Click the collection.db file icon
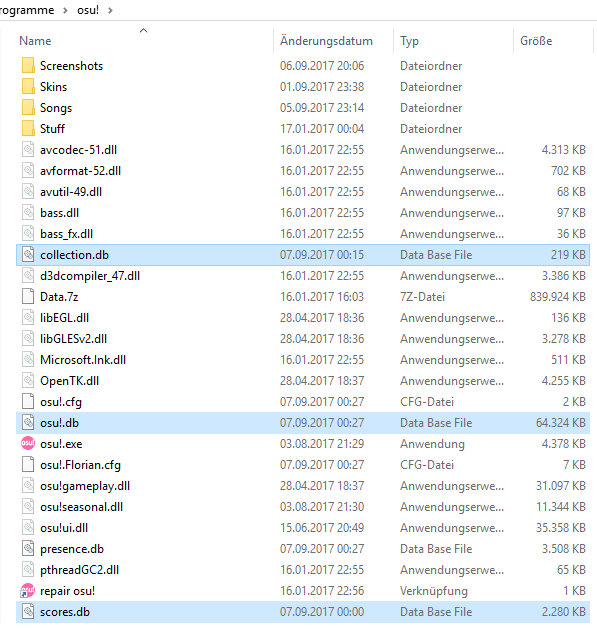The height and width of the screenshot is (629, 597). pyautogui.click(x=28, y=254)
